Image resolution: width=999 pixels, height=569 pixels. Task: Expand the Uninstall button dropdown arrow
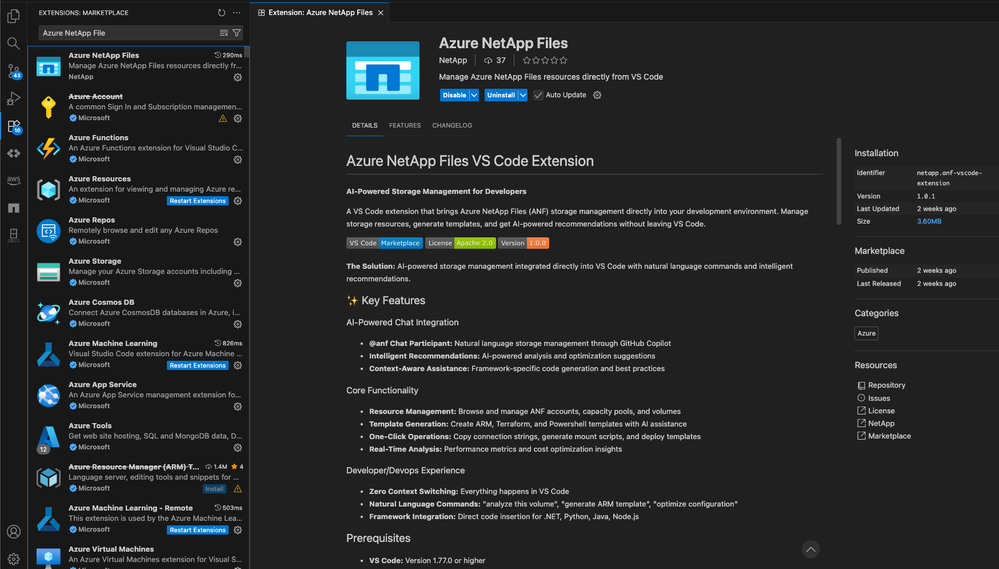tap(522, 95)
